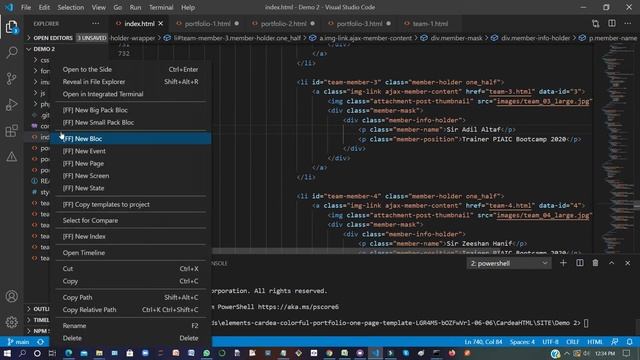
Task: Open the Source Control view
Action: [x=11, y=78]
